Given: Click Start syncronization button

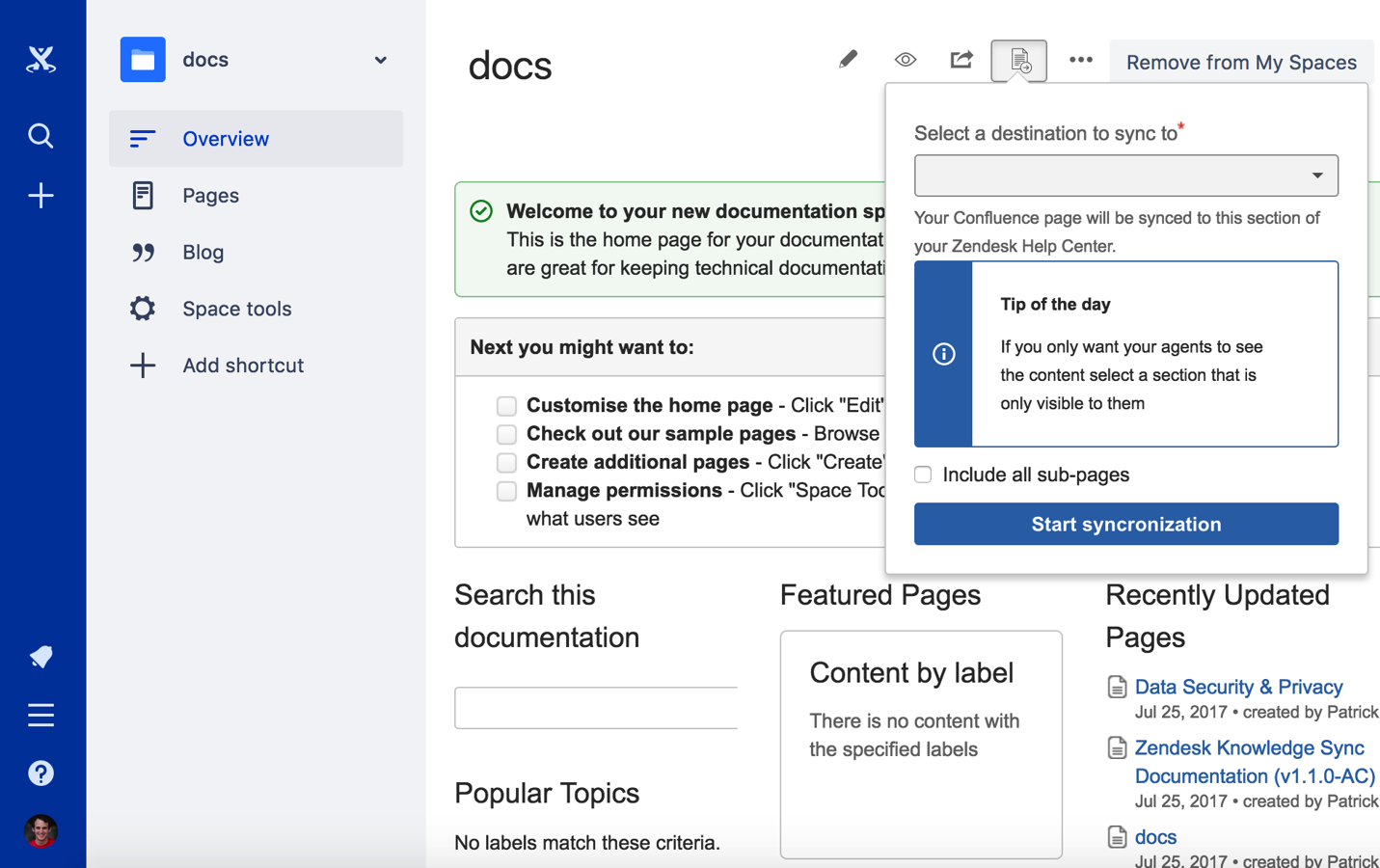Looking at the screenshot, I should [1126, 524].
